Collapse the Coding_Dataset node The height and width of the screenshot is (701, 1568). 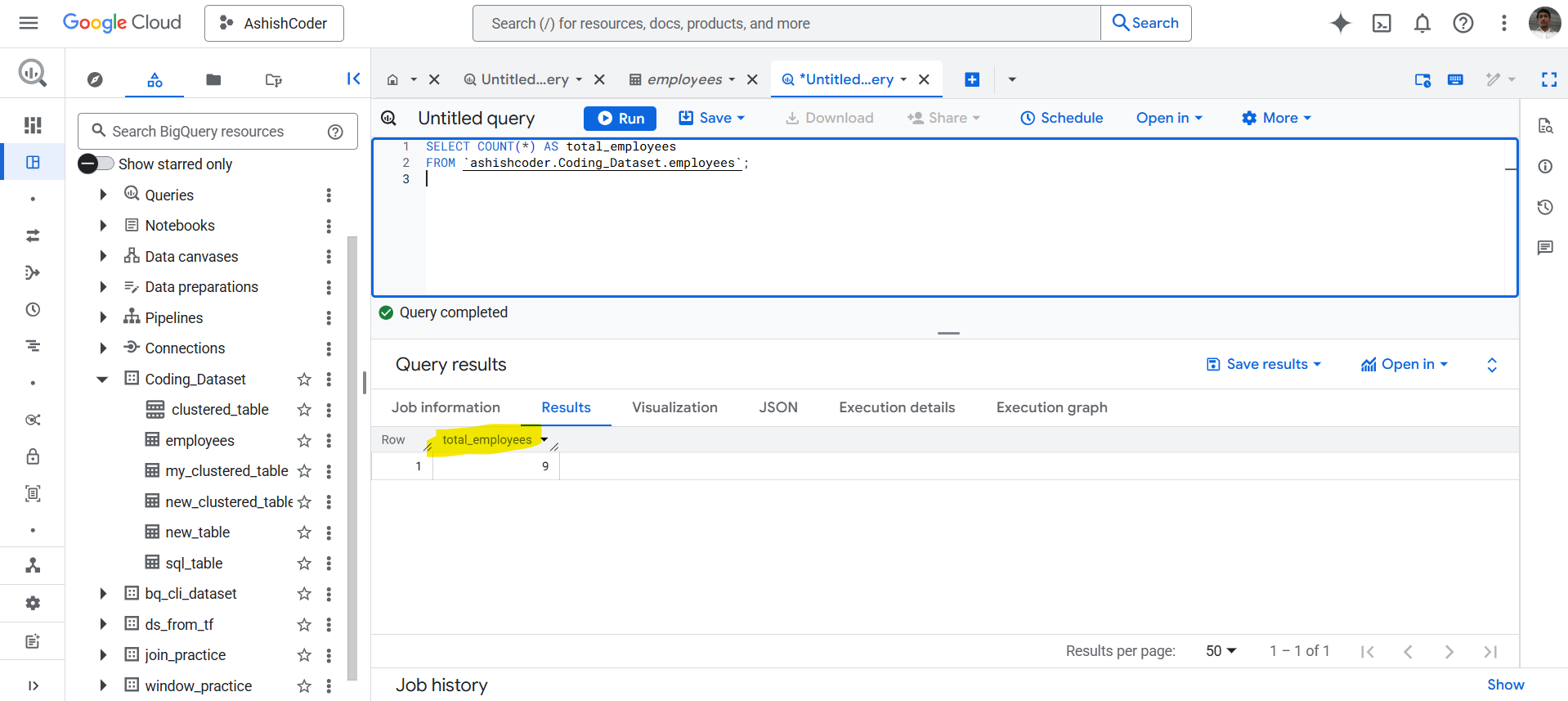(x=102, y=379)
